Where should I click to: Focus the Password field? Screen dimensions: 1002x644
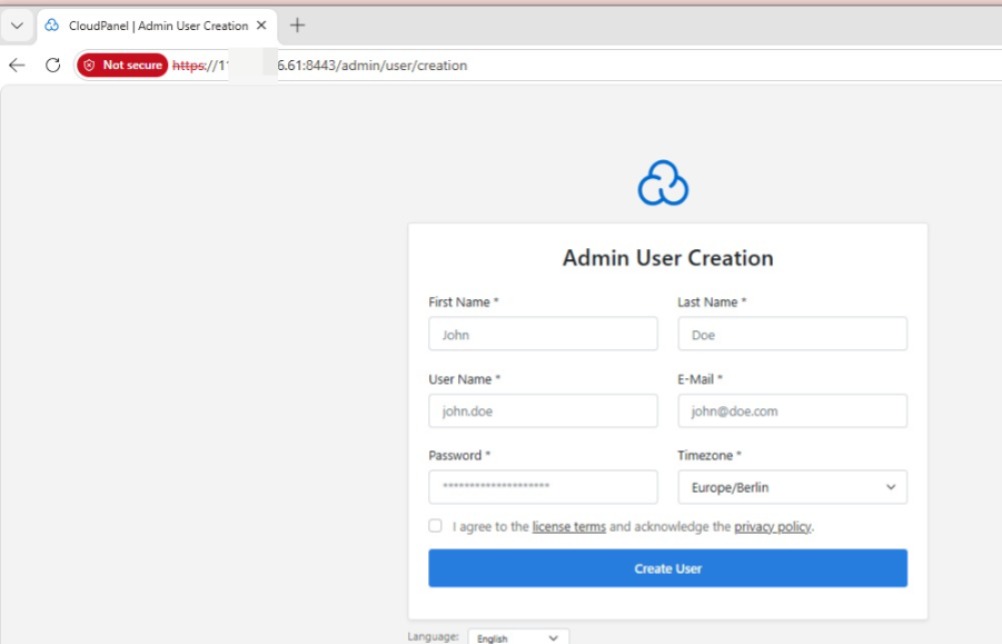click(x=543, y=487)
